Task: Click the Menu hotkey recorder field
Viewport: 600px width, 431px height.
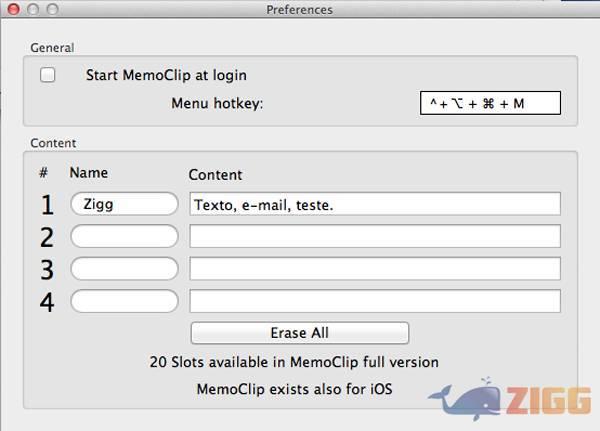Action: click(490, 103)
